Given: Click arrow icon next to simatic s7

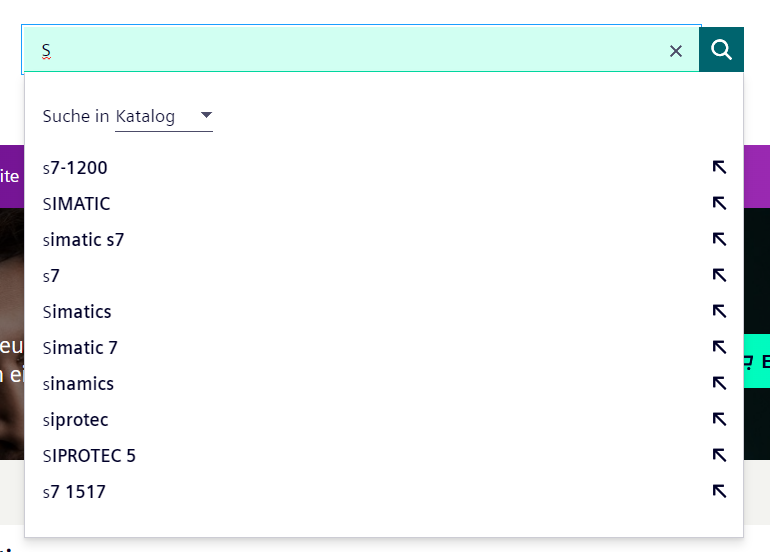Looking at the screenshot, I should pos(719,240).
